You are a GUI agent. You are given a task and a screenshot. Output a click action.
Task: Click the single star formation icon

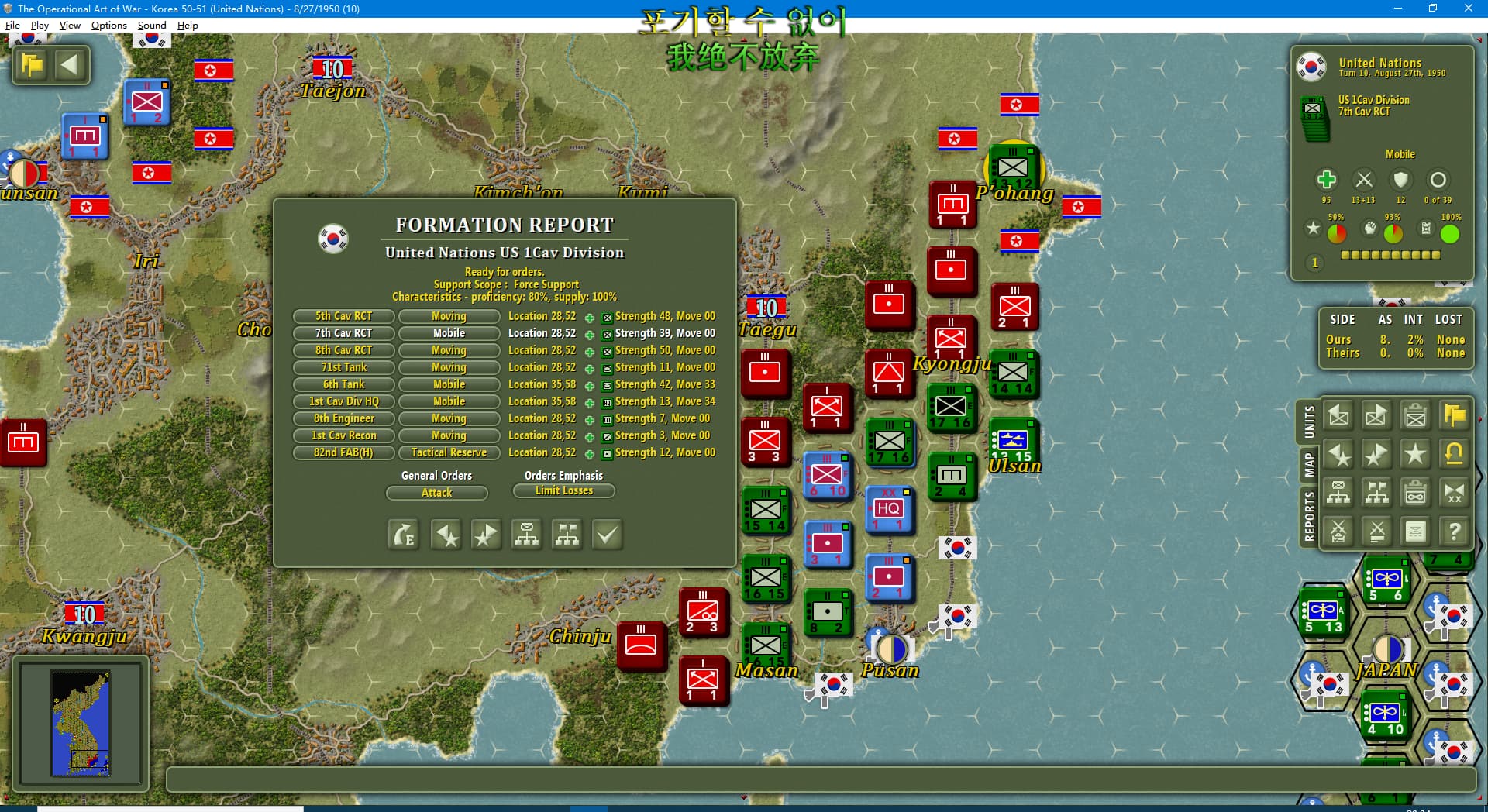[1415, 454]
